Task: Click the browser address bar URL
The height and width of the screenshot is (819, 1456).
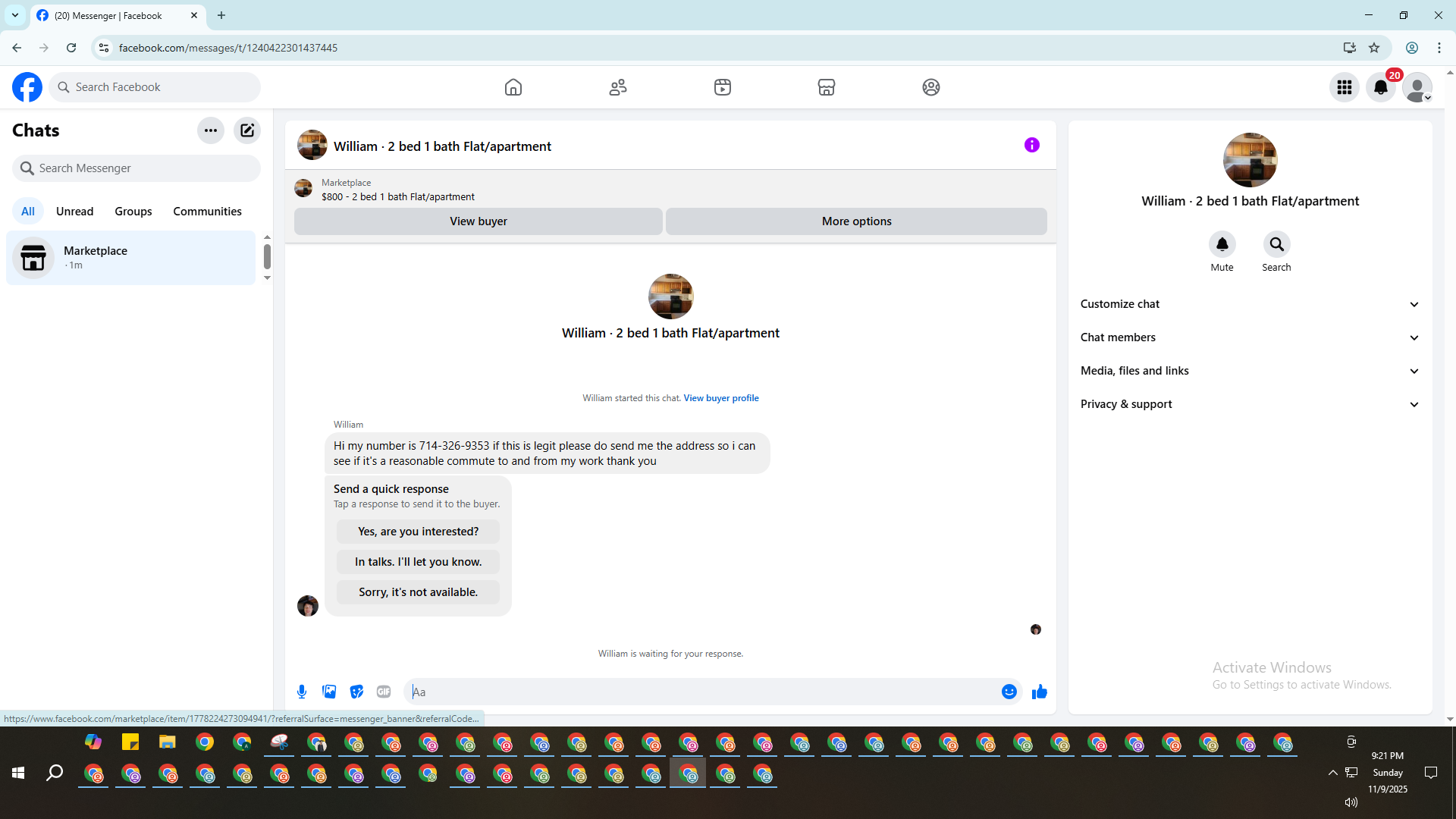Action: click(228, 48)
